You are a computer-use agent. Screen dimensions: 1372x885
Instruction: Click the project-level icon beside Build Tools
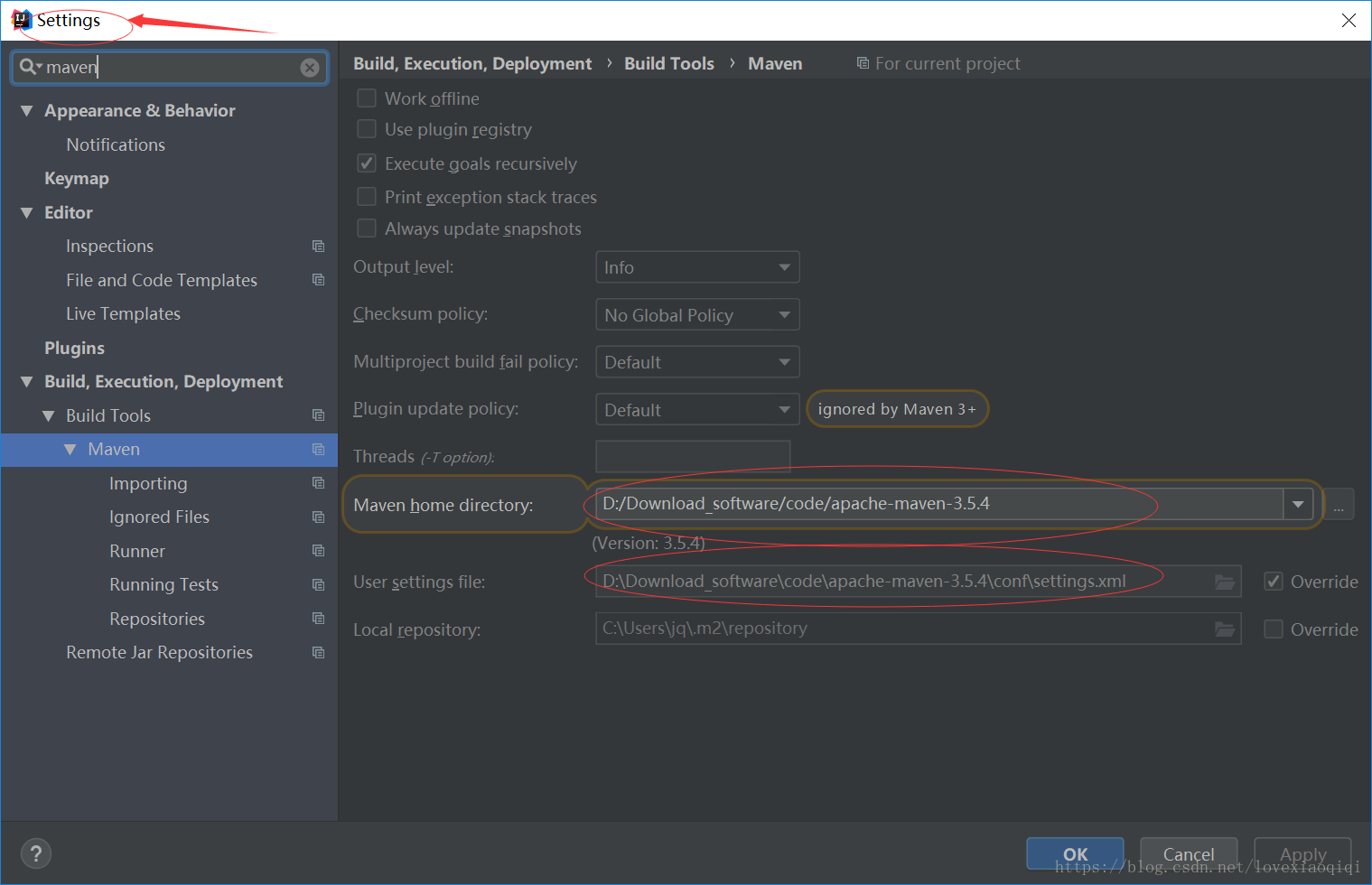tap(318, 415)
